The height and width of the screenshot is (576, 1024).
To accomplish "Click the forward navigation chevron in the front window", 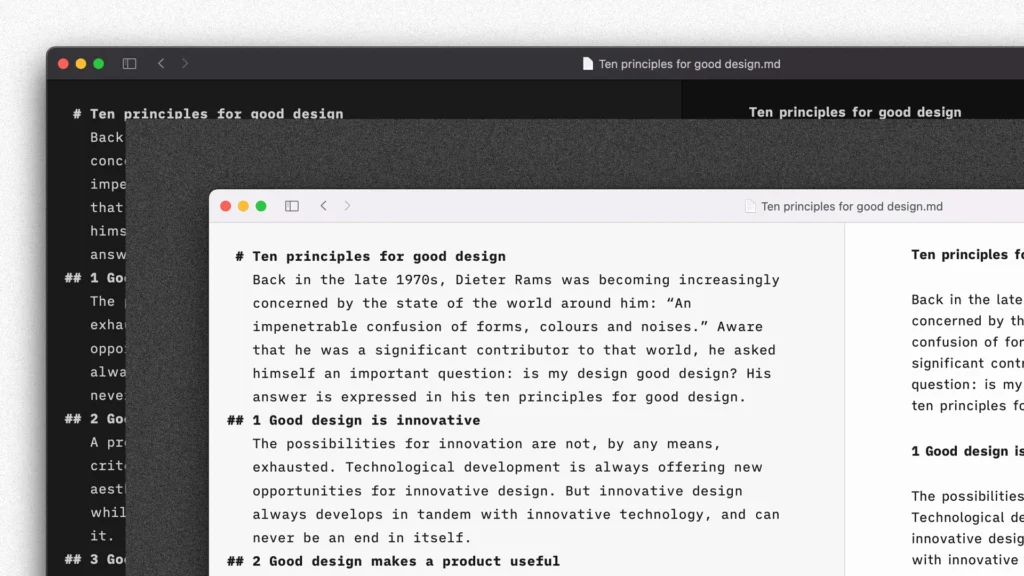I will coord(347,206).
